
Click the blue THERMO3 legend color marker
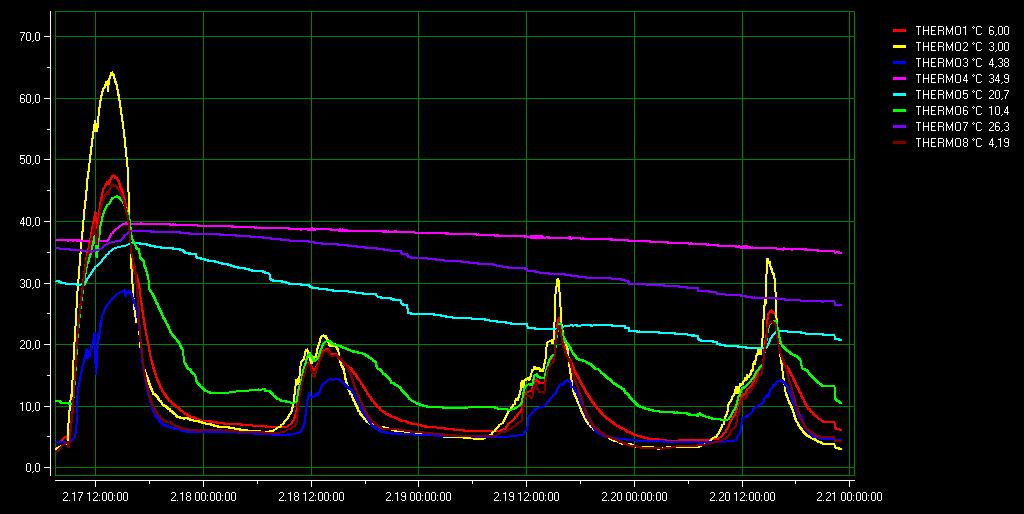tap(900, 63)
